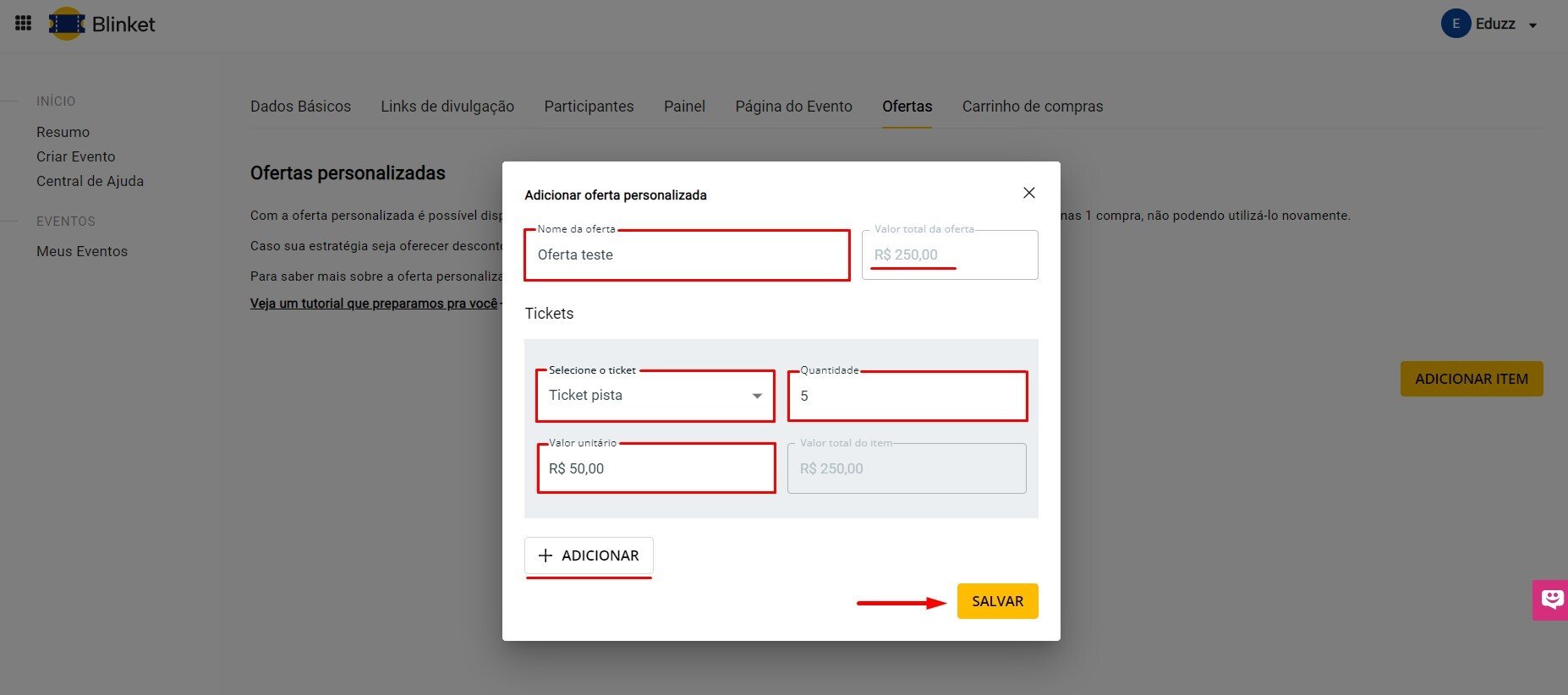Image resolution: width=1568 pixels, height=695 pixels.
Task: Click the Nome da oferta field
Action: (687, 255)
